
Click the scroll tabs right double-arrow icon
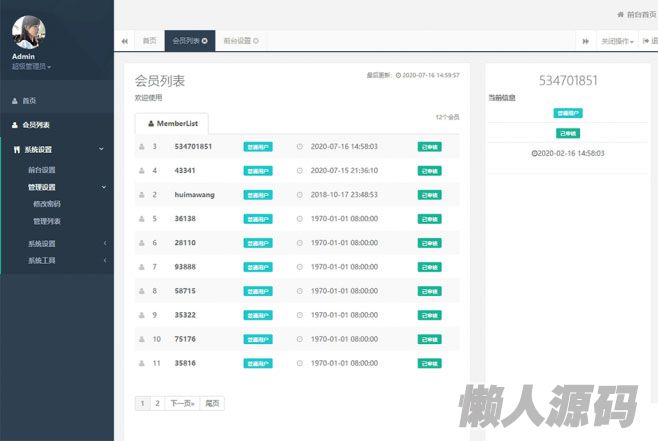585,41
